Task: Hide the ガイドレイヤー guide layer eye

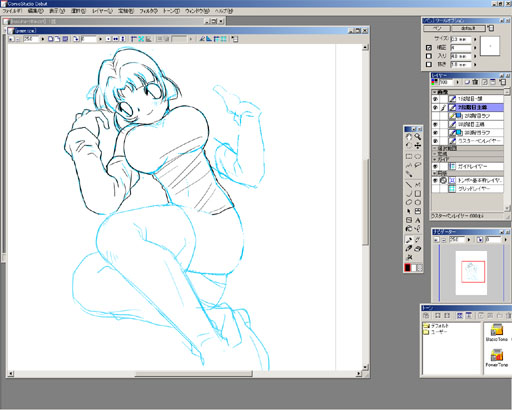Action: [x=435, y=166]
